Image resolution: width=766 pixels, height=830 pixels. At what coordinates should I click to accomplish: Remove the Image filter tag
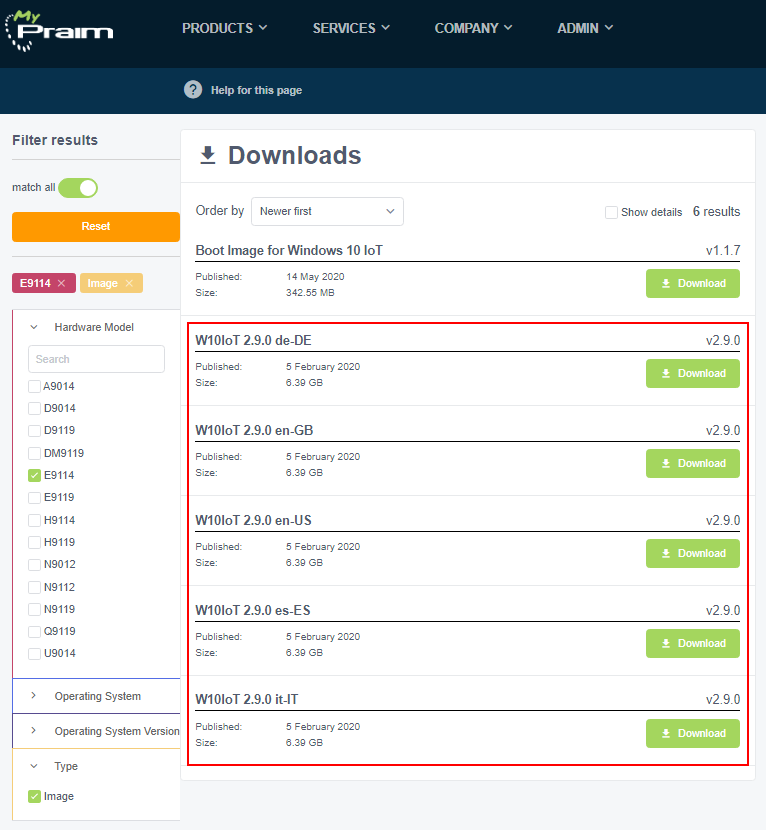[129, 283]
